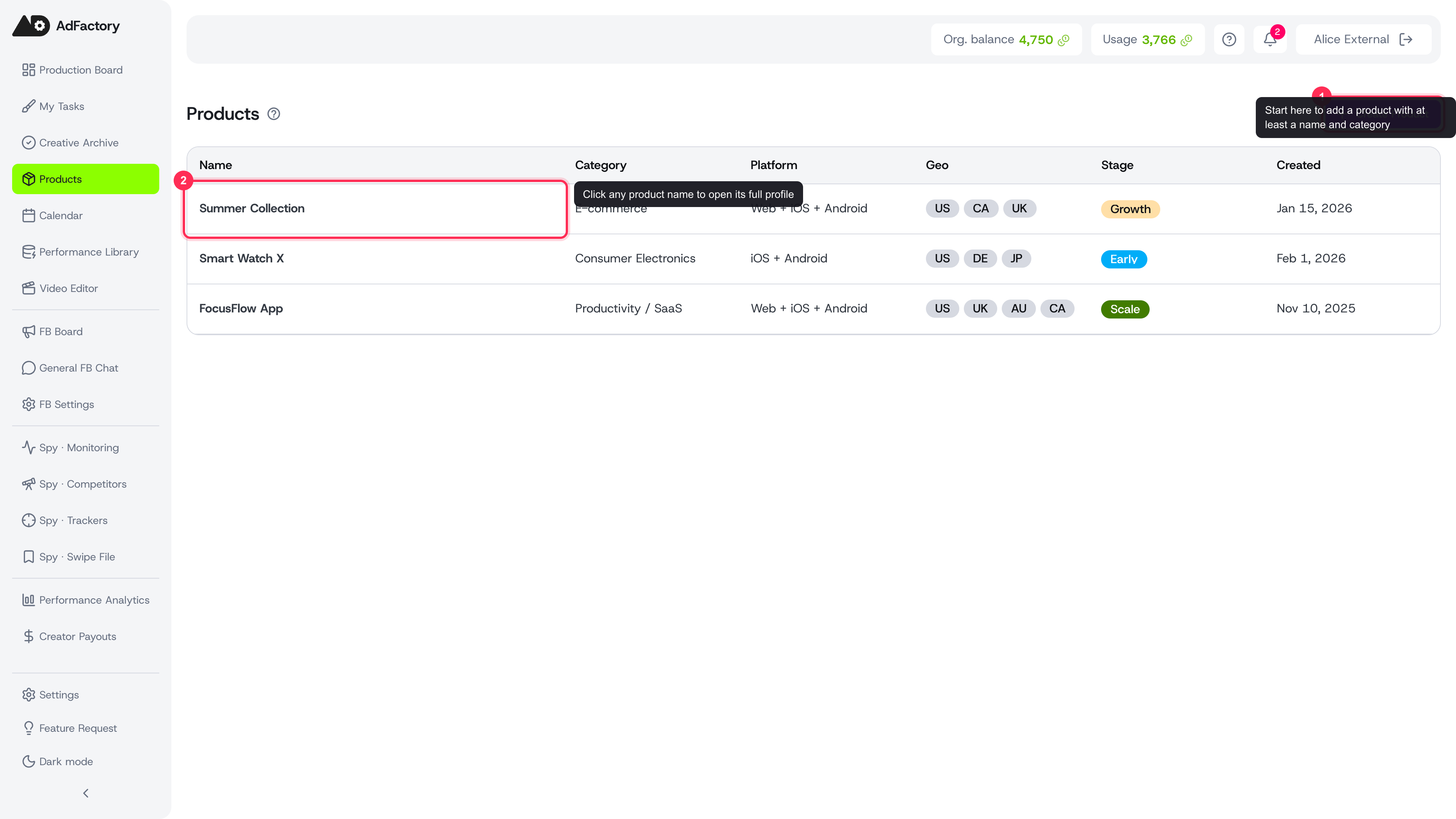Screen dimensions: 1456x819
Task: Click the help icon next to Products heading
Action: coord(273,114)
